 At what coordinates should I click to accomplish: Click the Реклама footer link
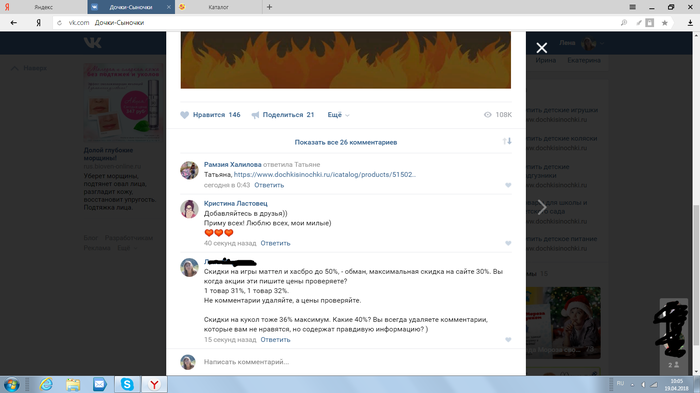click(x=97, y=248)
